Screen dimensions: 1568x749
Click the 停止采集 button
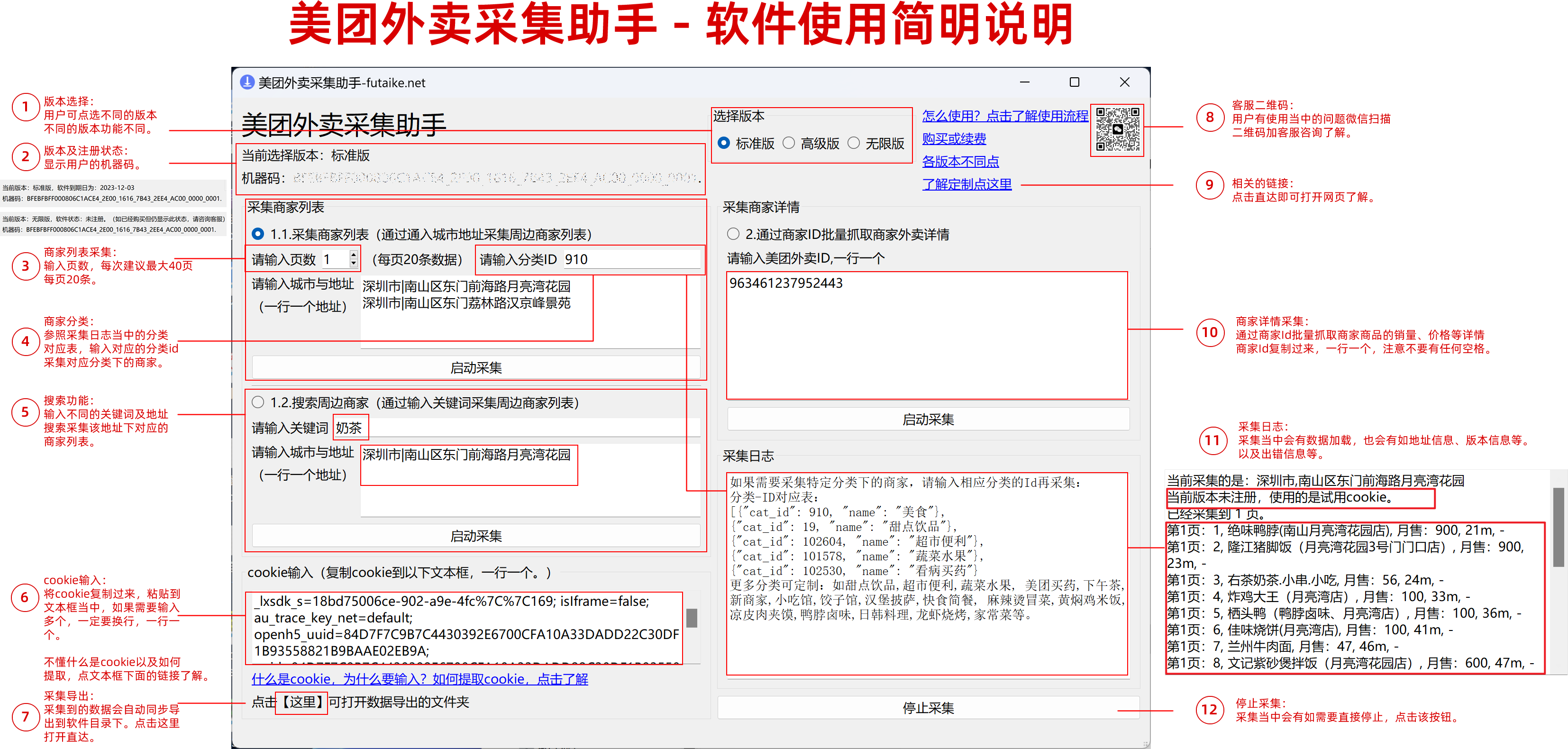tap(928, 708)
